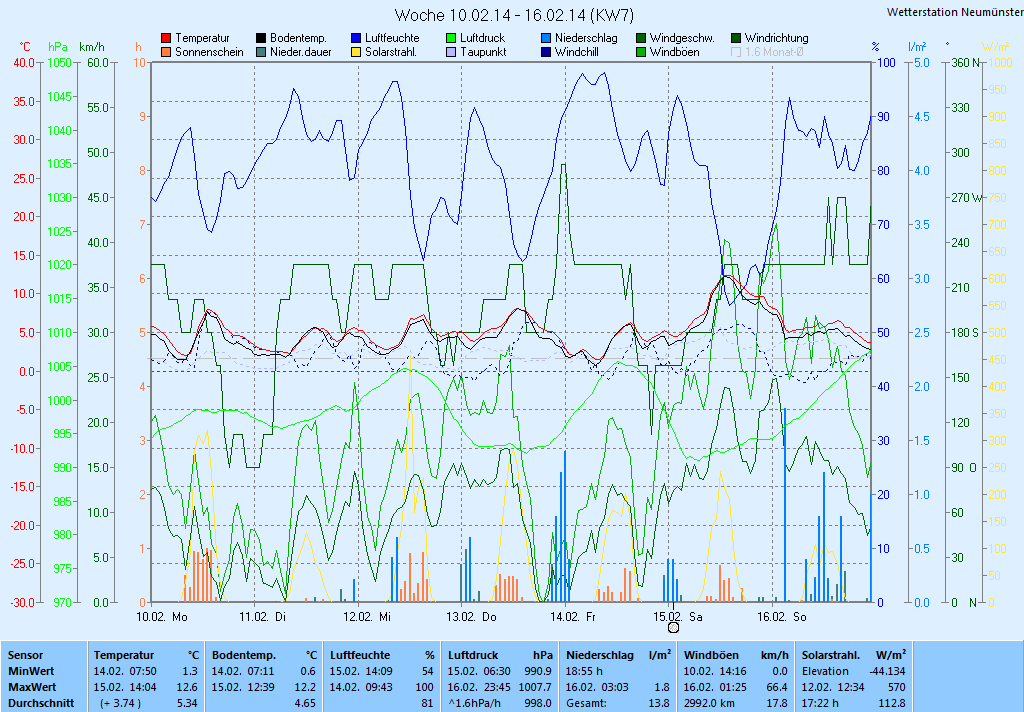Toggle the light-blue Niederschlag legend box
This screenshot has height=712, width=1024.
(546, 39)
